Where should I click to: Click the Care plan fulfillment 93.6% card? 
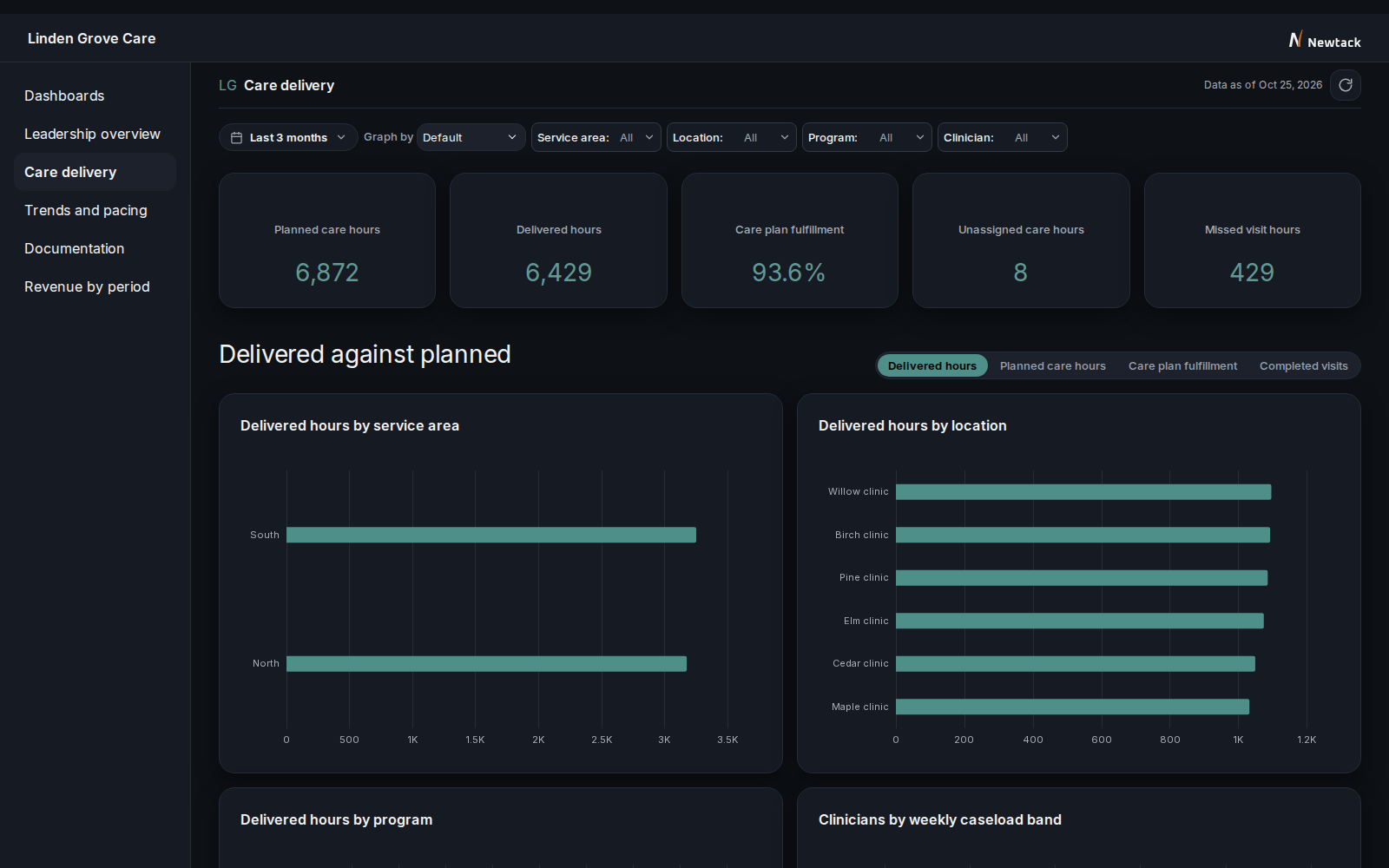pyautogui.click(x=790, y=240)
